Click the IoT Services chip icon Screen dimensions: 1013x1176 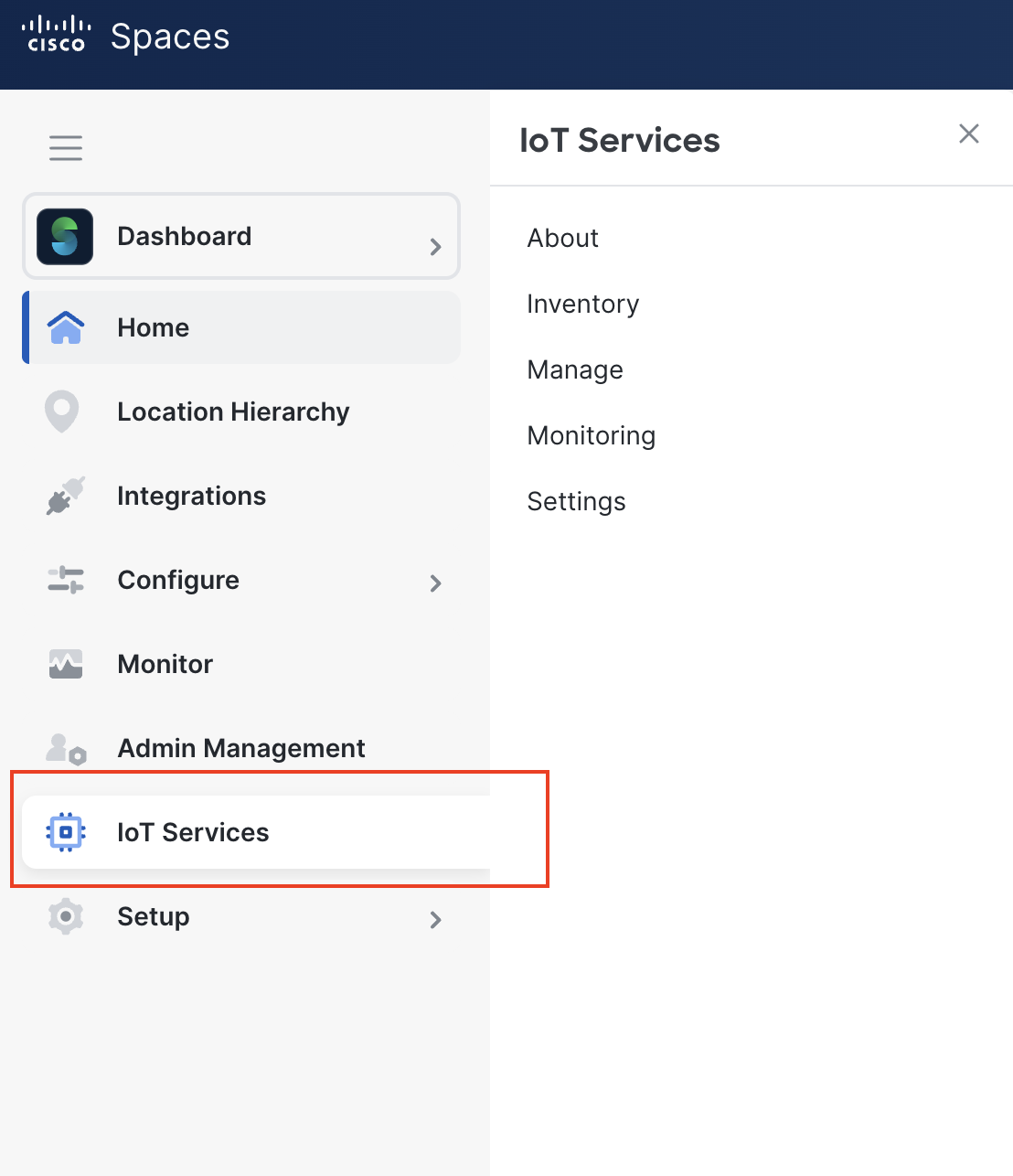pyautogui.click(x=66, y=832)
